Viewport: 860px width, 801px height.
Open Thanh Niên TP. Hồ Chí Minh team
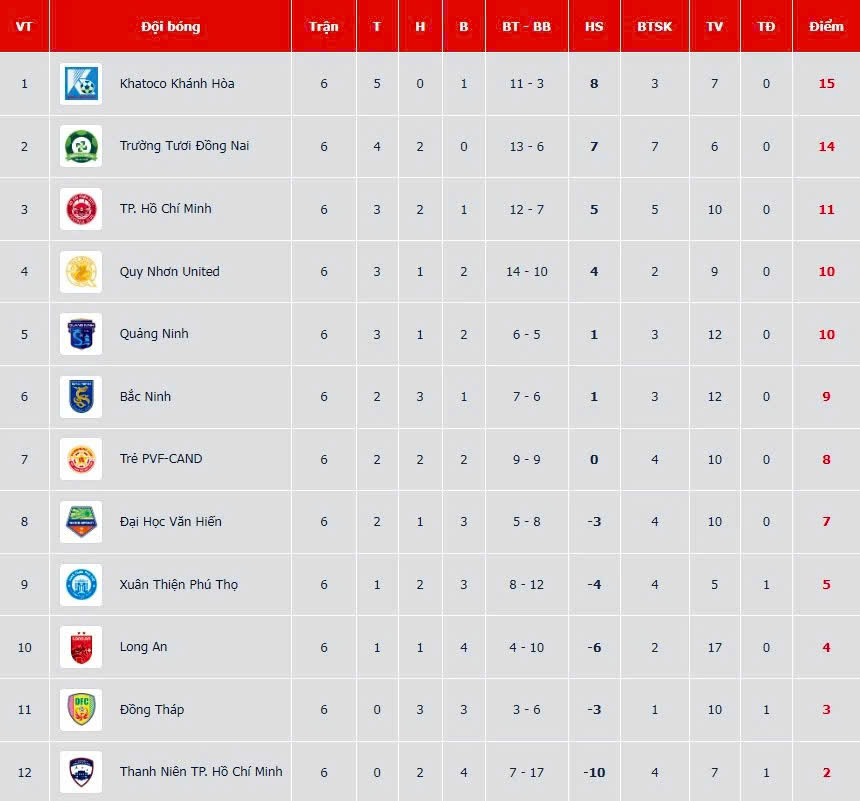pyautogui.click(x=200, y=772)
